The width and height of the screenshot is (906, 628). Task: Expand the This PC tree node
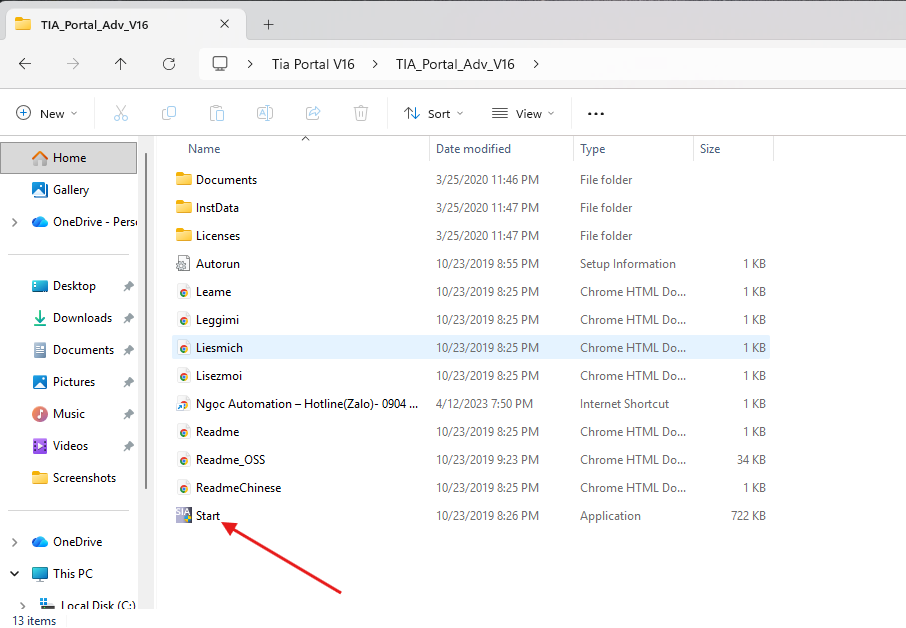[14, 574]
